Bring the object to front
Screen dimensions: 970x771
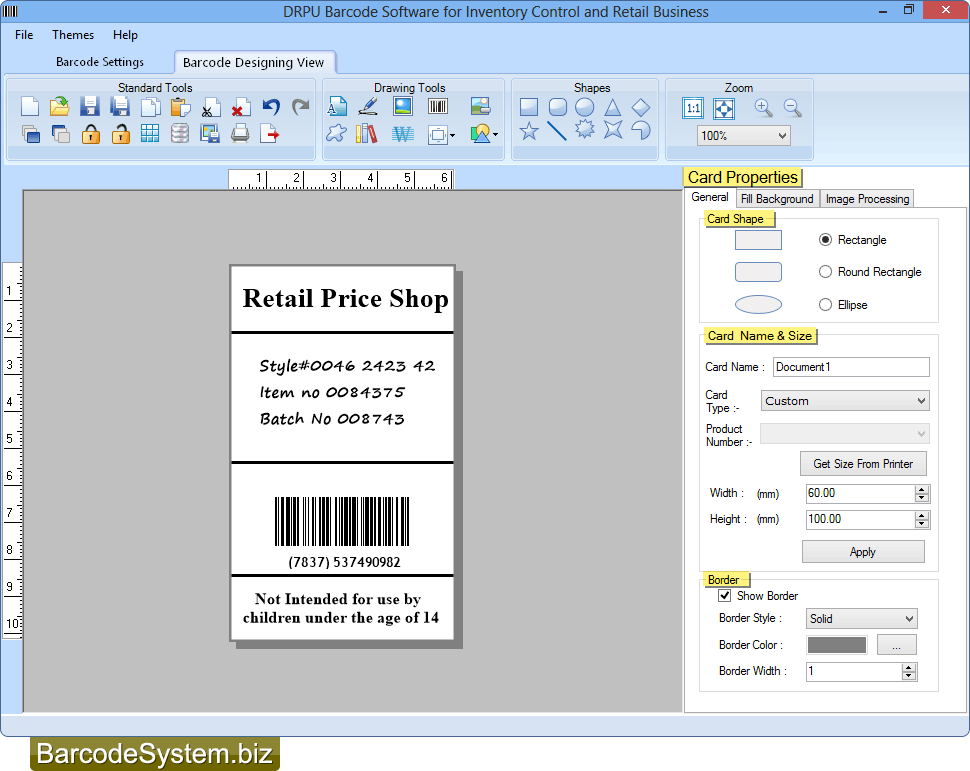(x=30, y=134)
